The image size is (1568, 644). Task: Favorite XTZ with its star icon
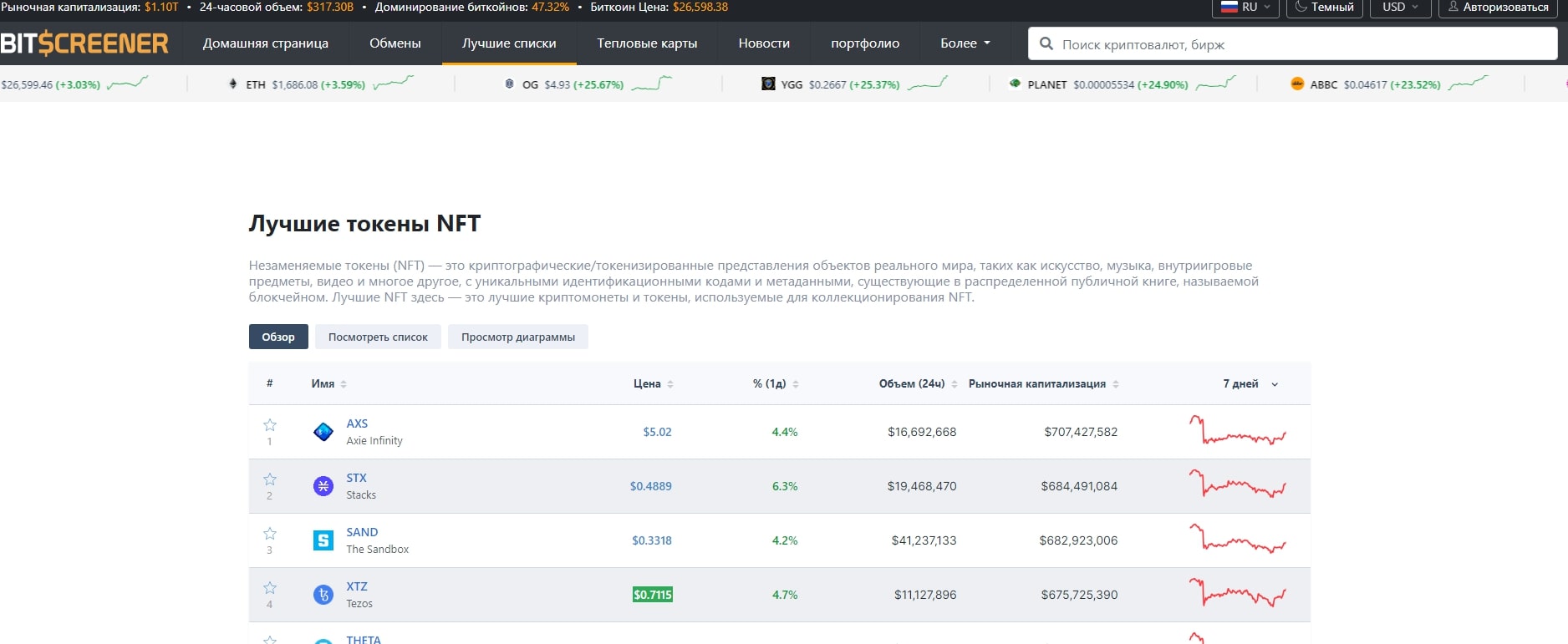[x=270, y=588]
